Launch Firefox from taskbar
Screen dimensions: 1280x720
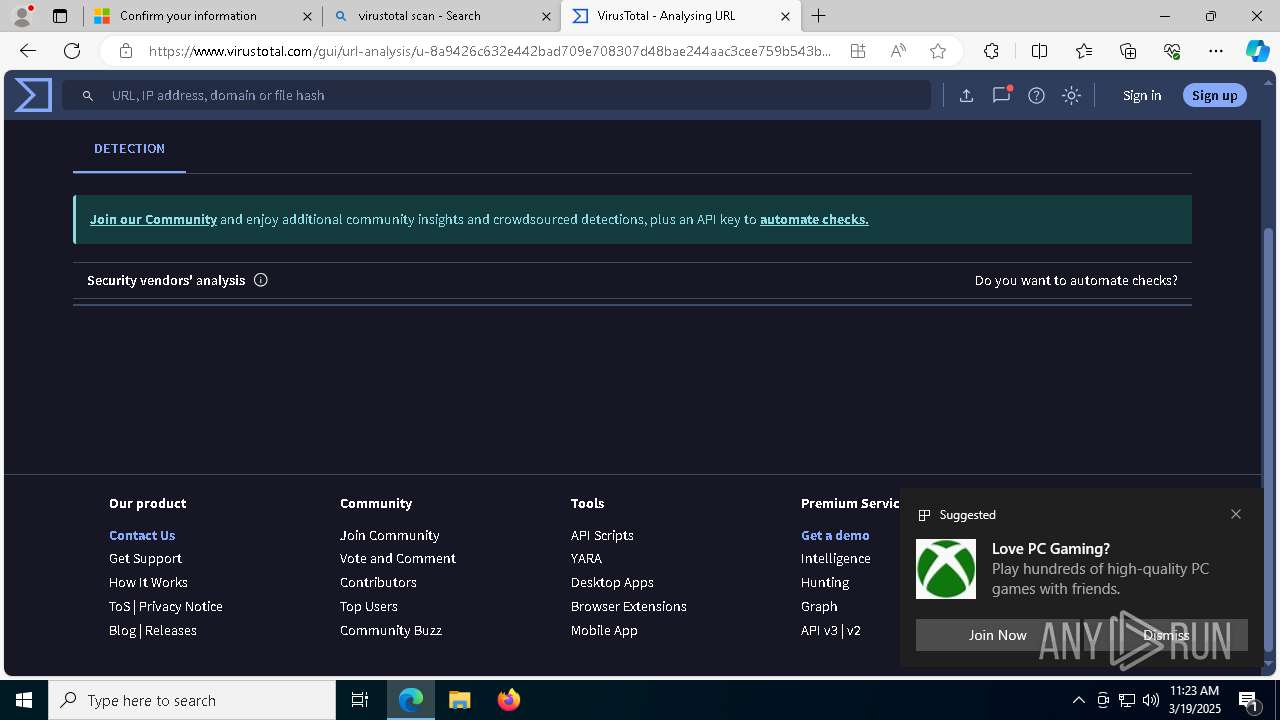[509, 700]
